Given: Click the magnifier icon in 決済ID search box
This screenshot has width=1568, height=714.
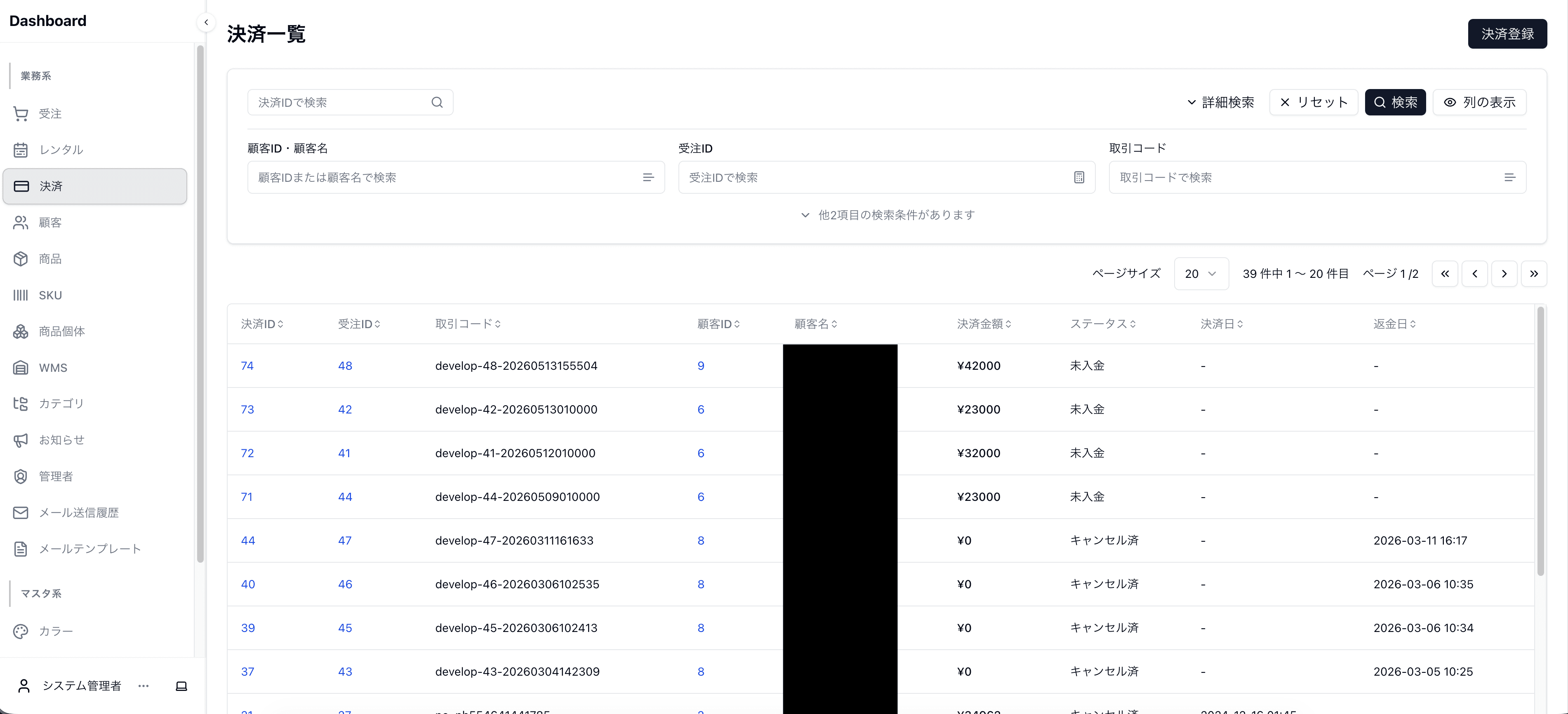Looking at the screenshot, I should [x=437, y=102].
